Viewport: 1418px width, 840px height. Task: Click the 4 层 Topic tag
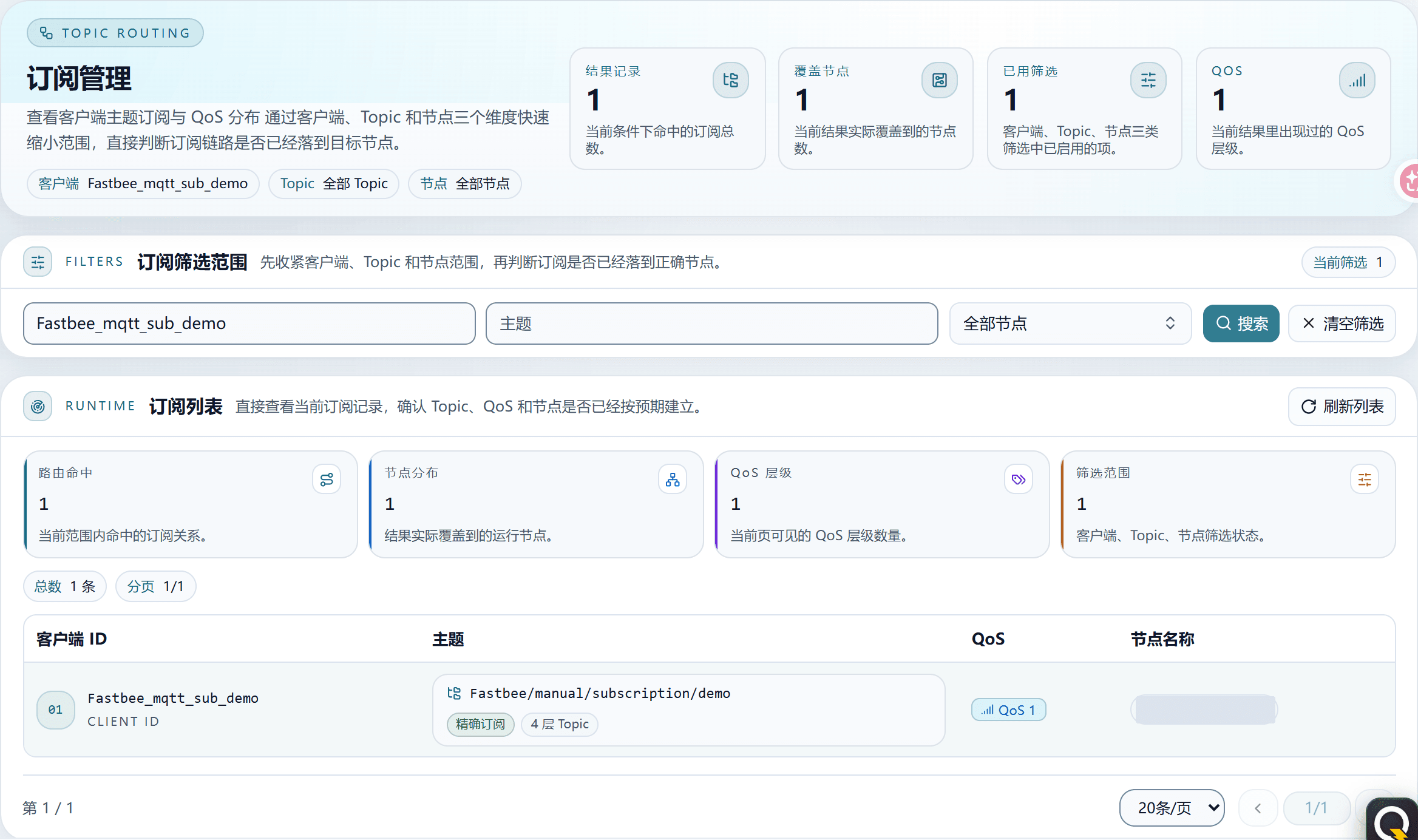click(x=560, y=724)
